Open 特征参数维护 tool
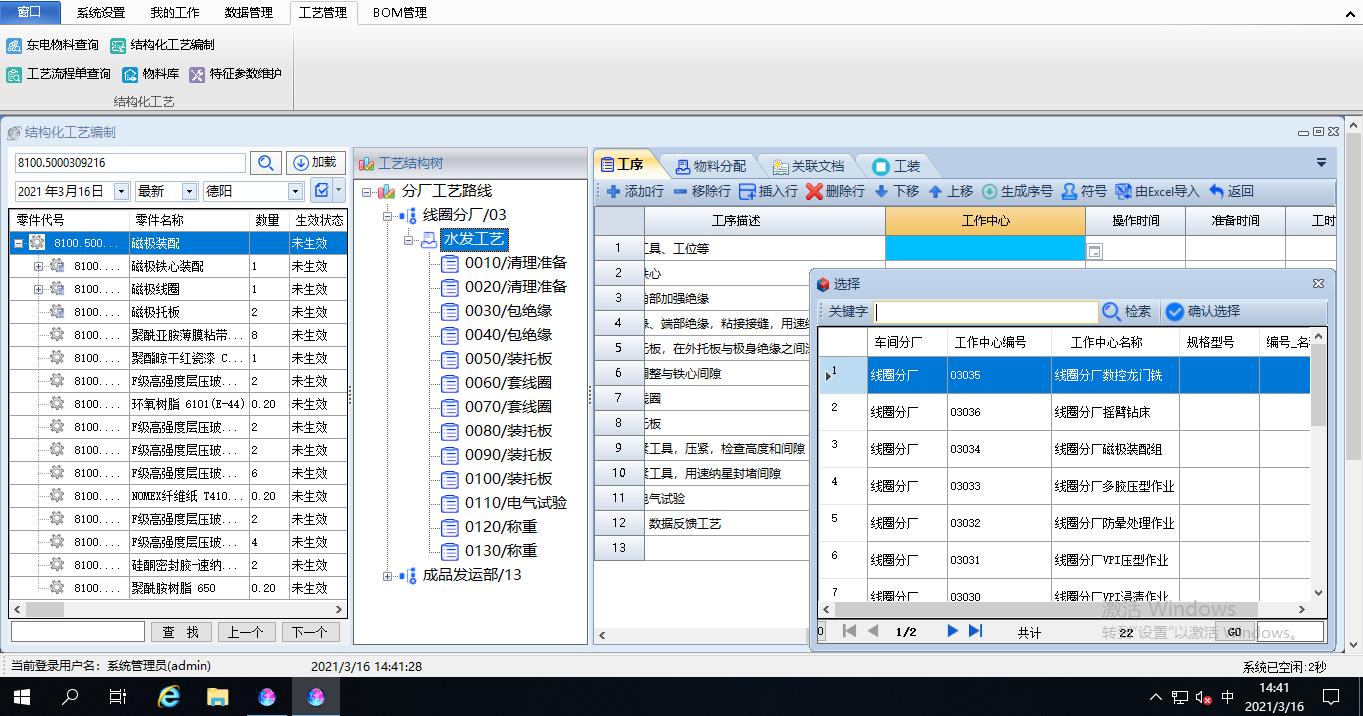The width and height of the screenshot is (1363, 716). pyautogui.click(x=235, y=74)
